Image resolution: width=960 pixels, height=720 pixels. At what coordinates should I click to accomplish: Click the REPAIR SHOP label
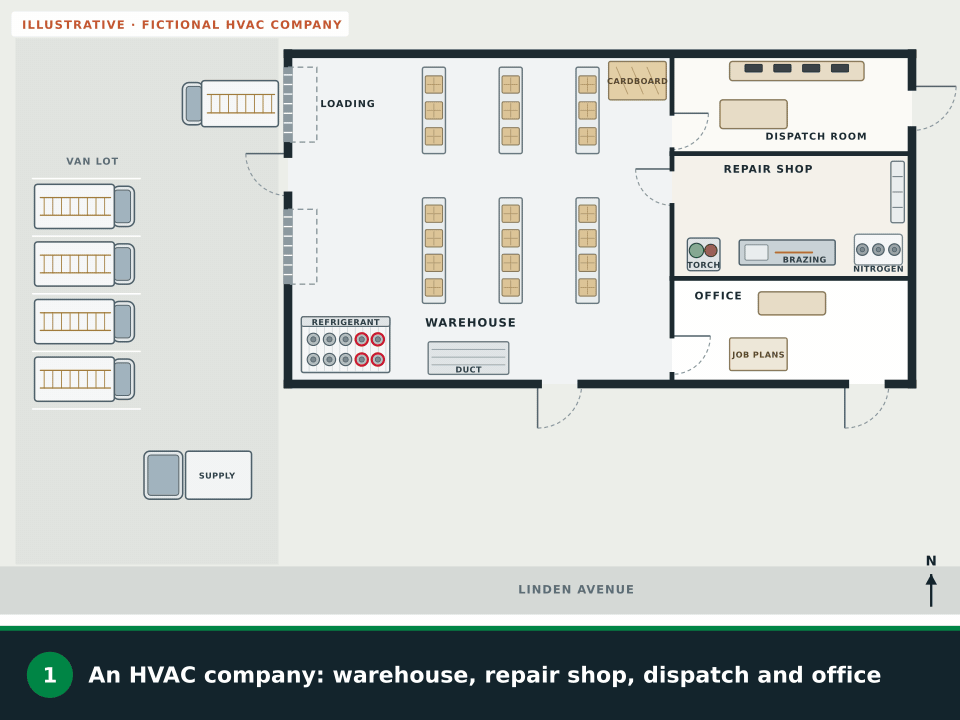tap(768, 169)
